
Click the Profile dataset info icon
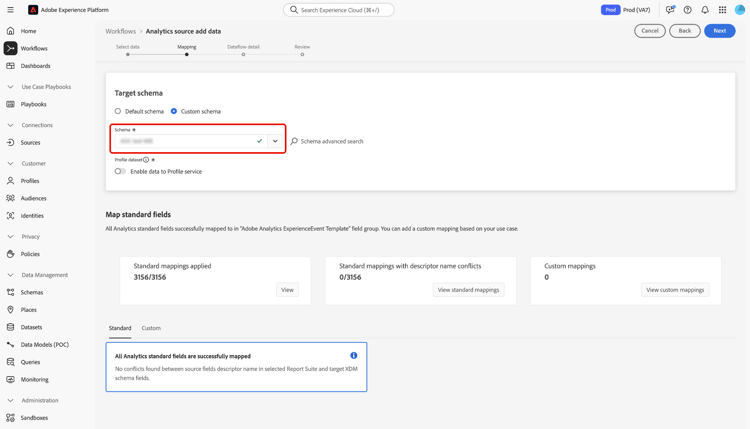click(146, 160)
